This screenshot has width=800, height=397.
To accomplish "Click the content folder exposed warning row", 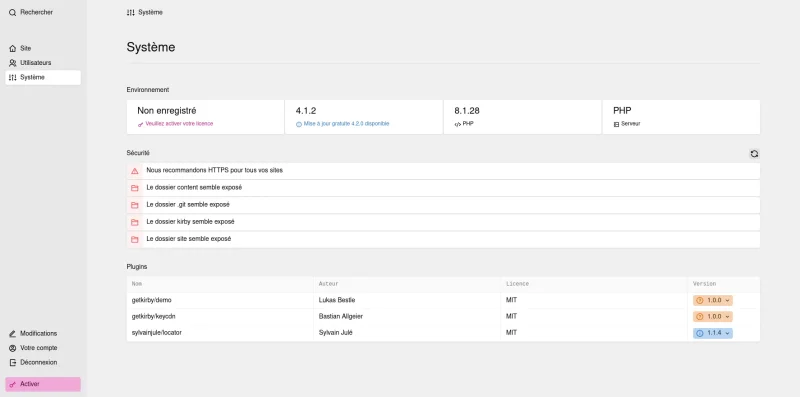I will pyautogui.click(x=443, y=188).
